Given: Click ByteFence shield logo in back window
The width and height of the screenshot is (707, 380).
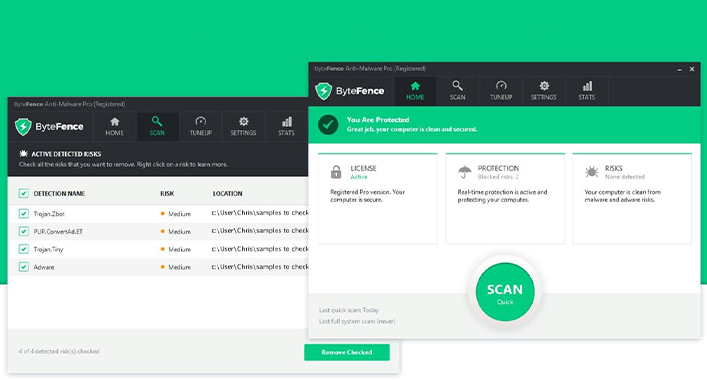Looking at the screenshot, I should [23, 127].
